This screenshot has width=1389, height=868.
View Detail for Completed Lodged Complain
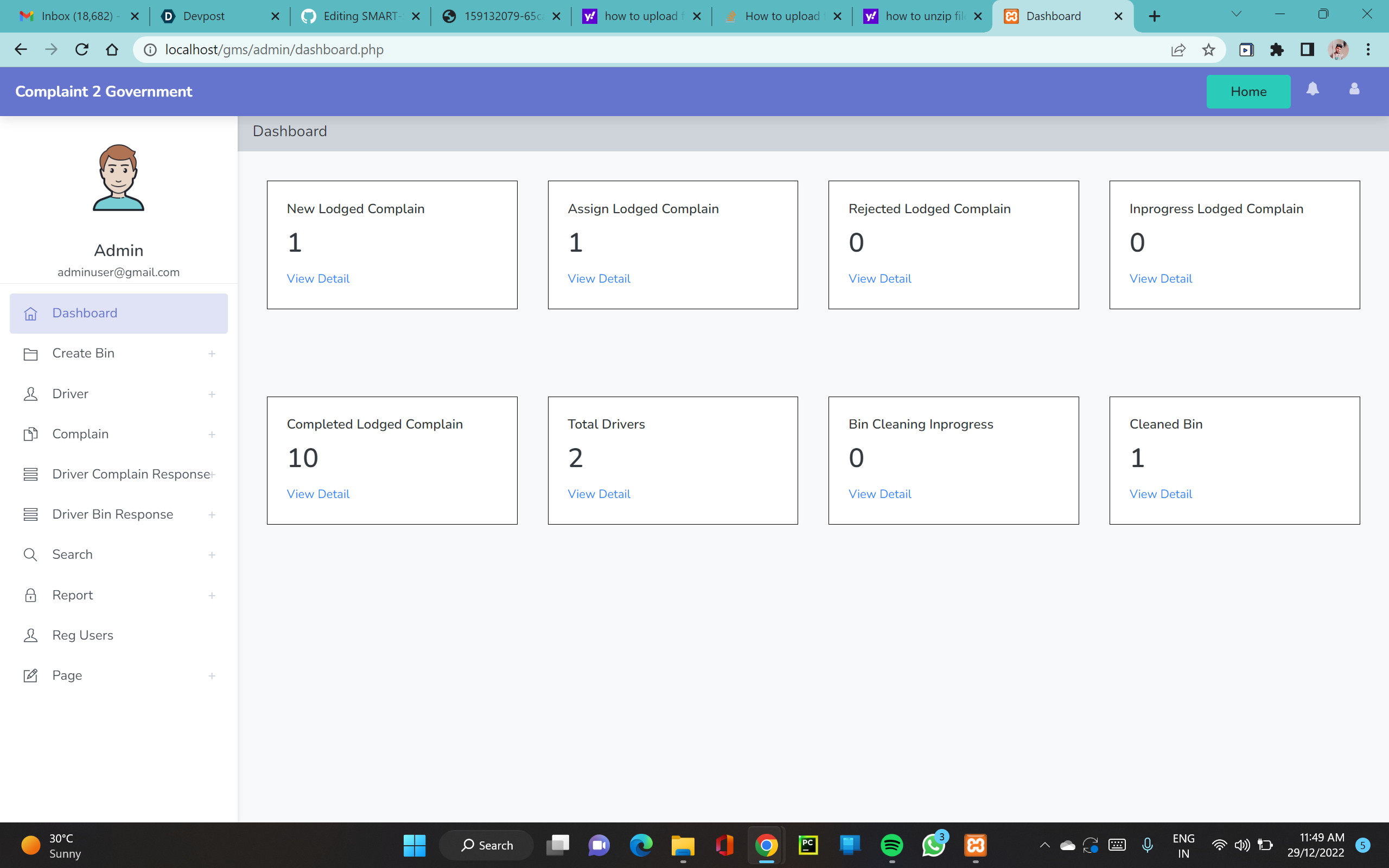318,494
